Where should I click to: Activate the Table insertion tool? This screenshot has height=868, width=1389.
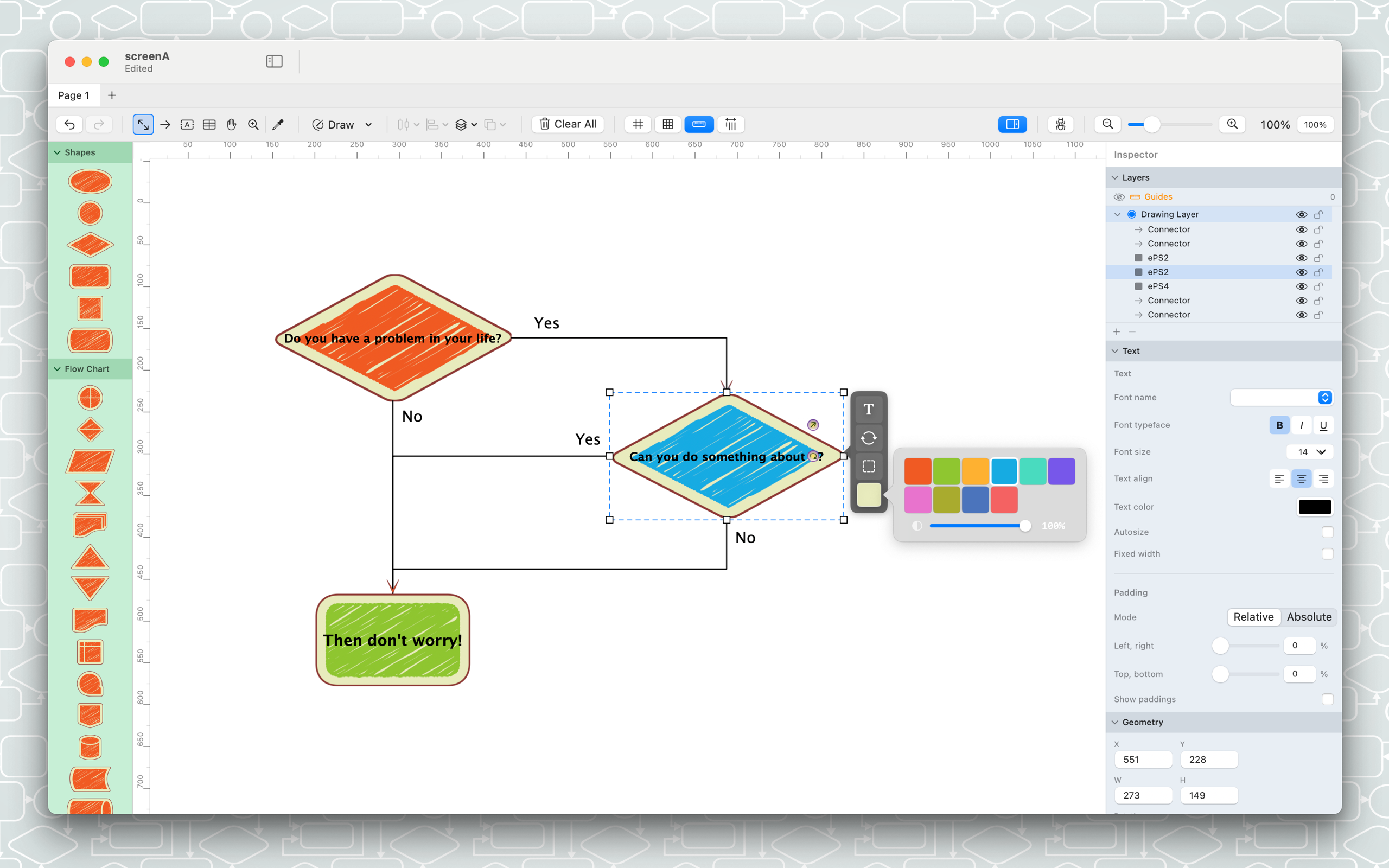click(x=209, y=124)
